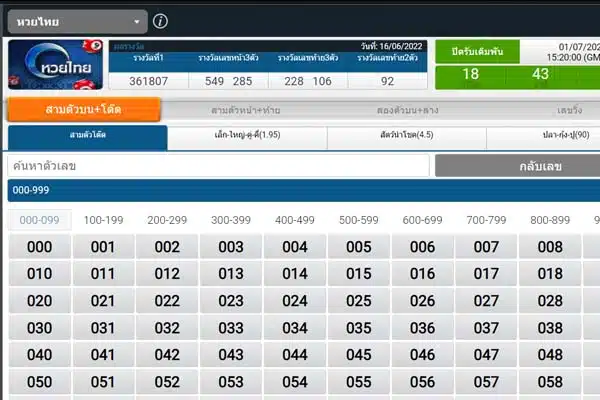
Task: Select the สามตัวบน+โต๊ด orange tab
Action: 84,109
